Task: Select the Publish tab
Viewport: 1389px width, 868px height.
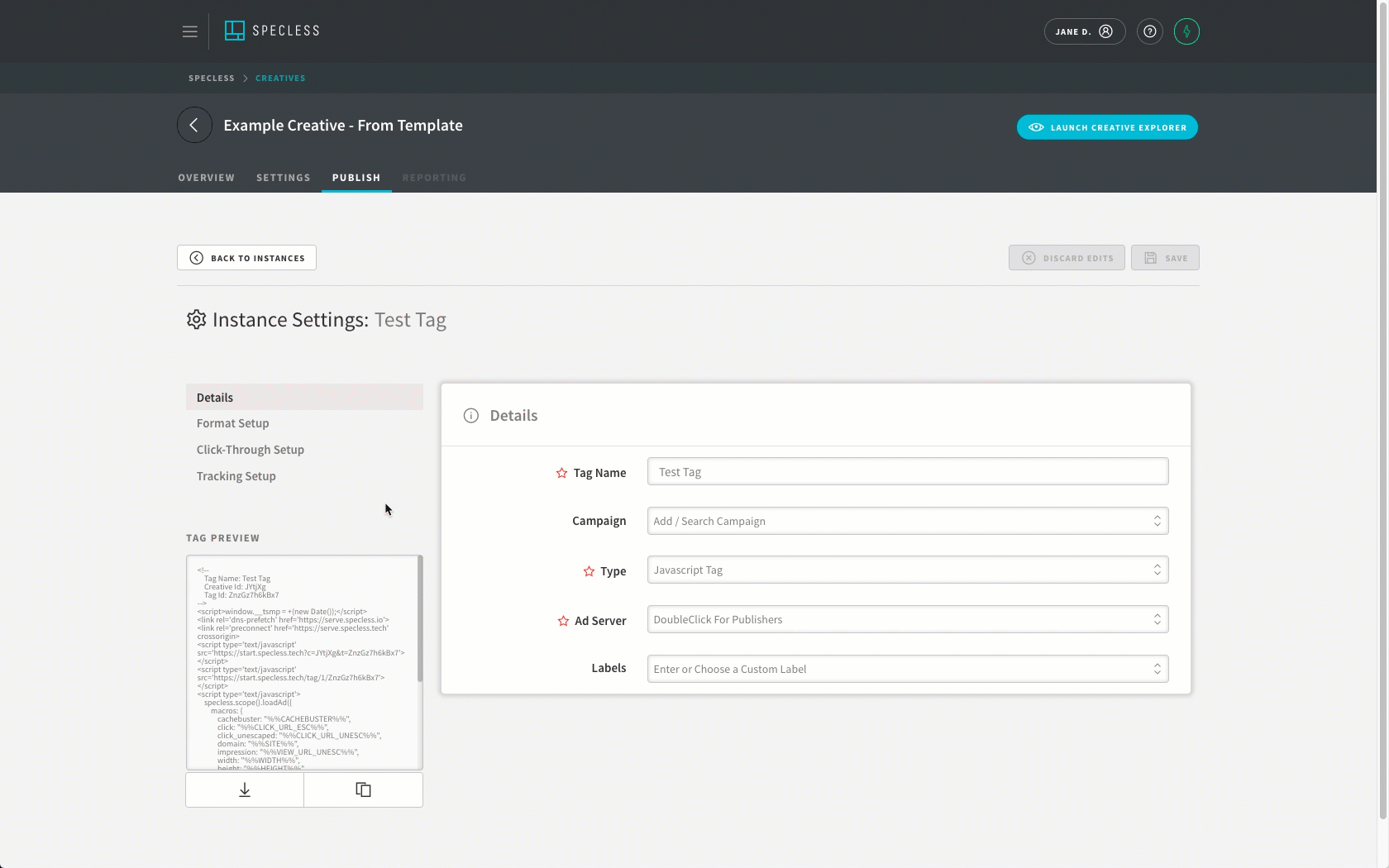Action: (356, 178)
